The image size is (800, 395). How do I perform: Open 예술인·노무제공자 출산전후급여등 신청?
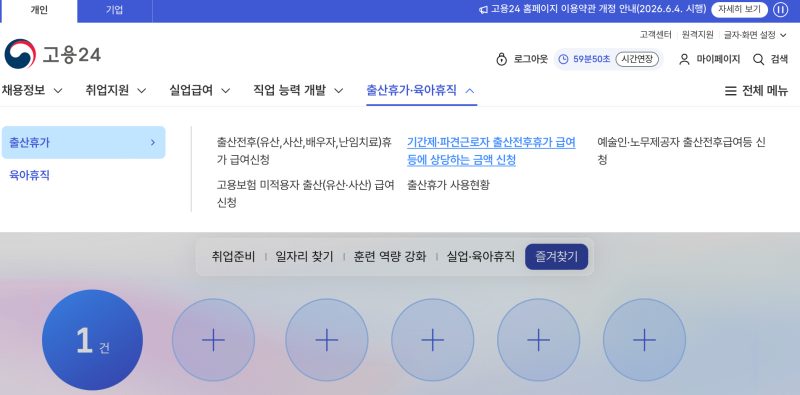[681, 151]
